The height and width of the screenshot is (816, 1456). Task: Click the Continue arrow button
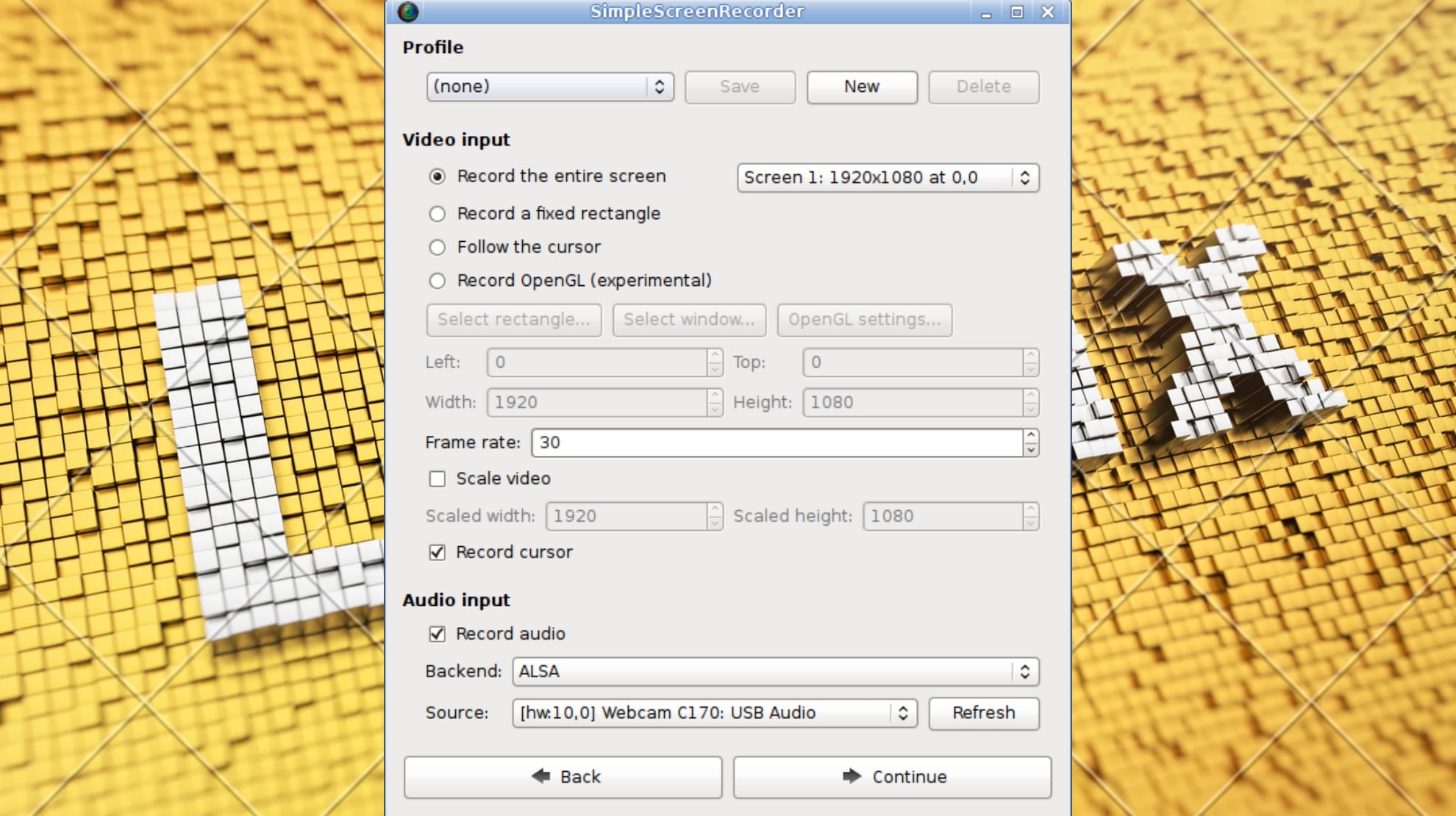click(892, 777)
